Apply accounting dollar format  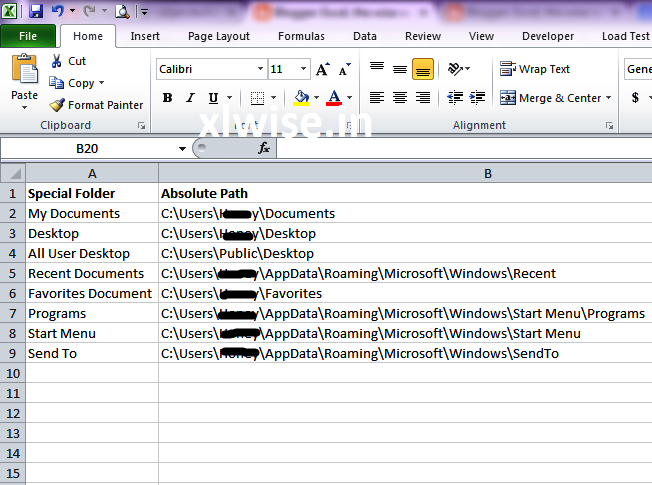635,98
